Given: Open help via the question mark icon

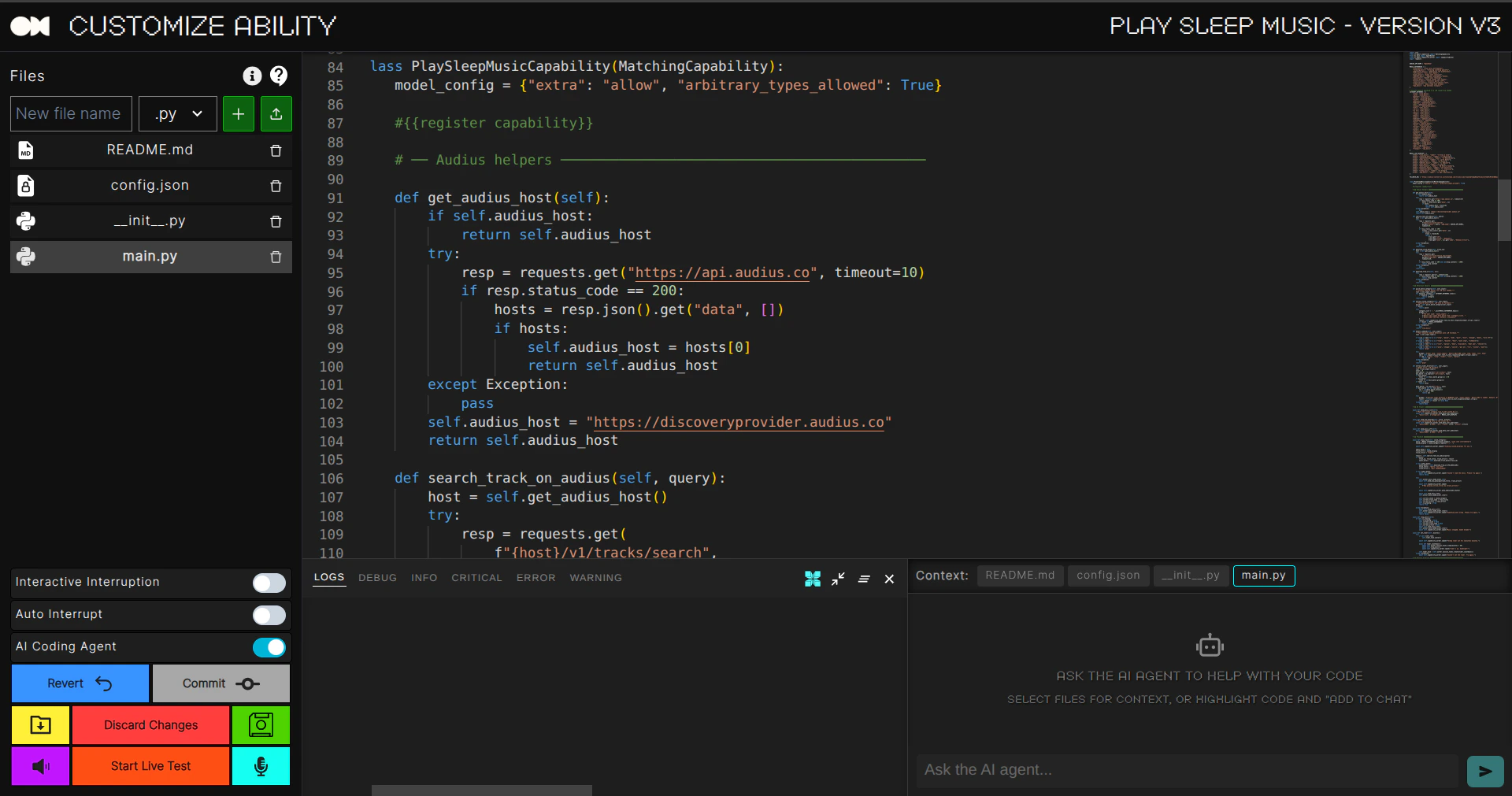Looking at the screenshot, I should pyautogui.click(x=279, y=76).
